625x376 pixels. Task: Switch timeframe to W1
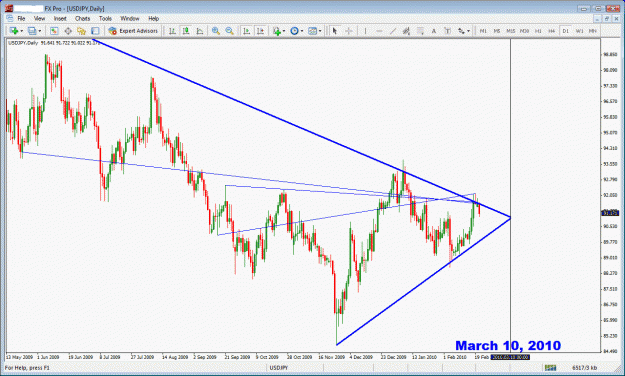pos(579,31)
